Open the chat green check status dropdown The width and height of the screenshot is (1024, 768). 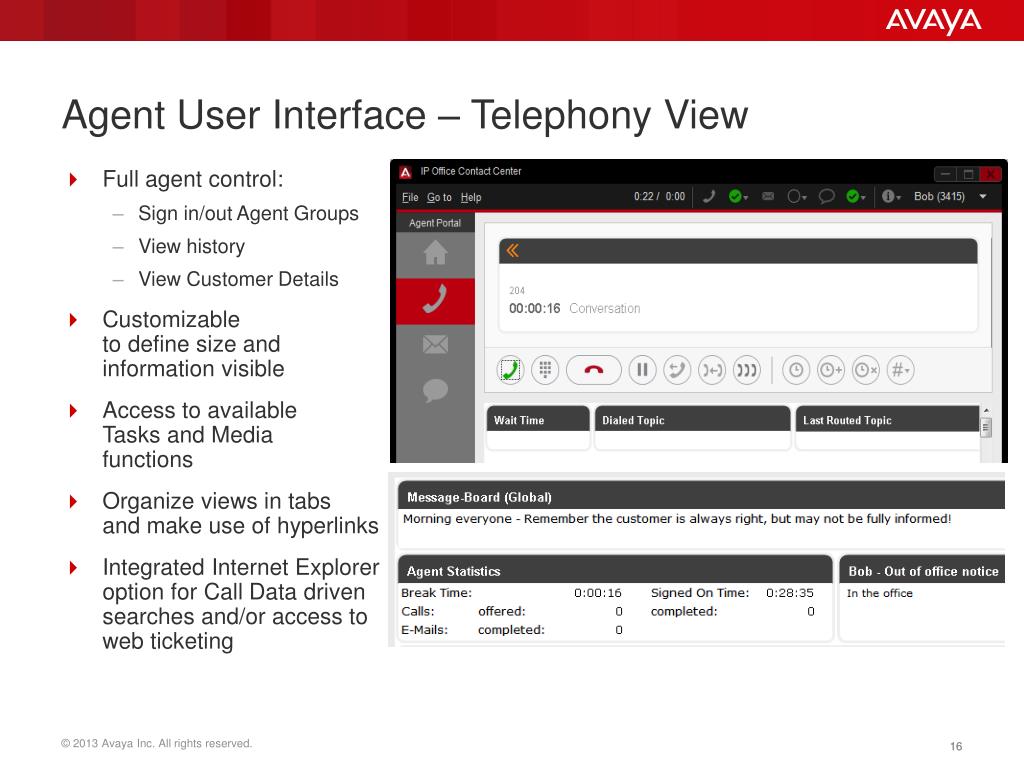tap(856, 196)
